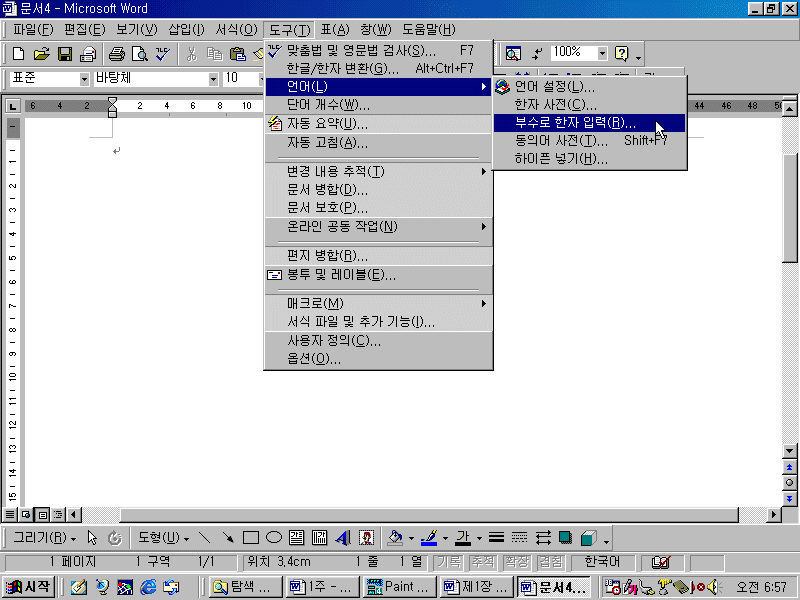Switch to Print Layout view button
This screenshot has height=600, width=800.
43,514
